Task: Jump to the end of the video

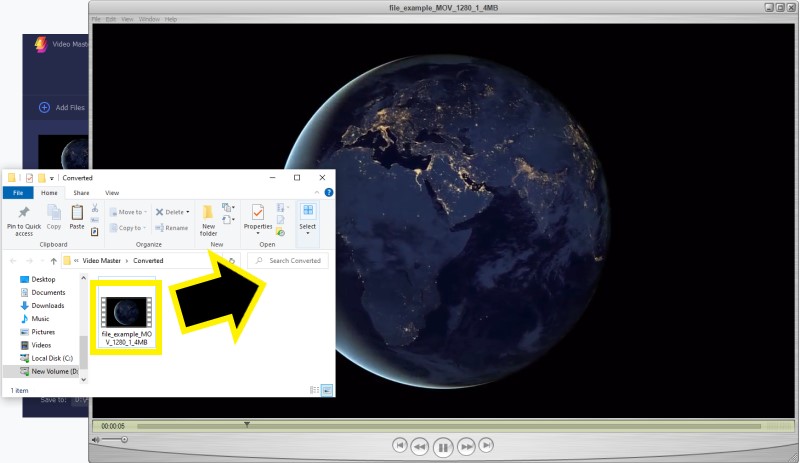Action: 486,445
